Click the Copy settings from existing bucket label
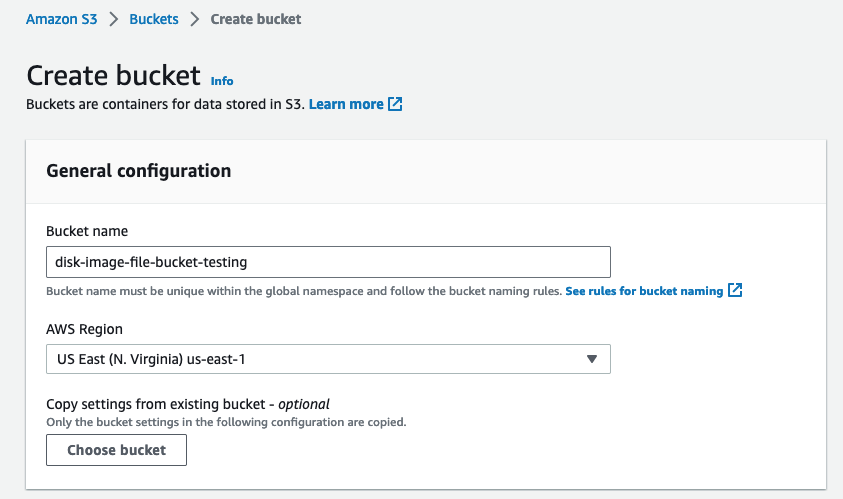 (x=188, y=404)
